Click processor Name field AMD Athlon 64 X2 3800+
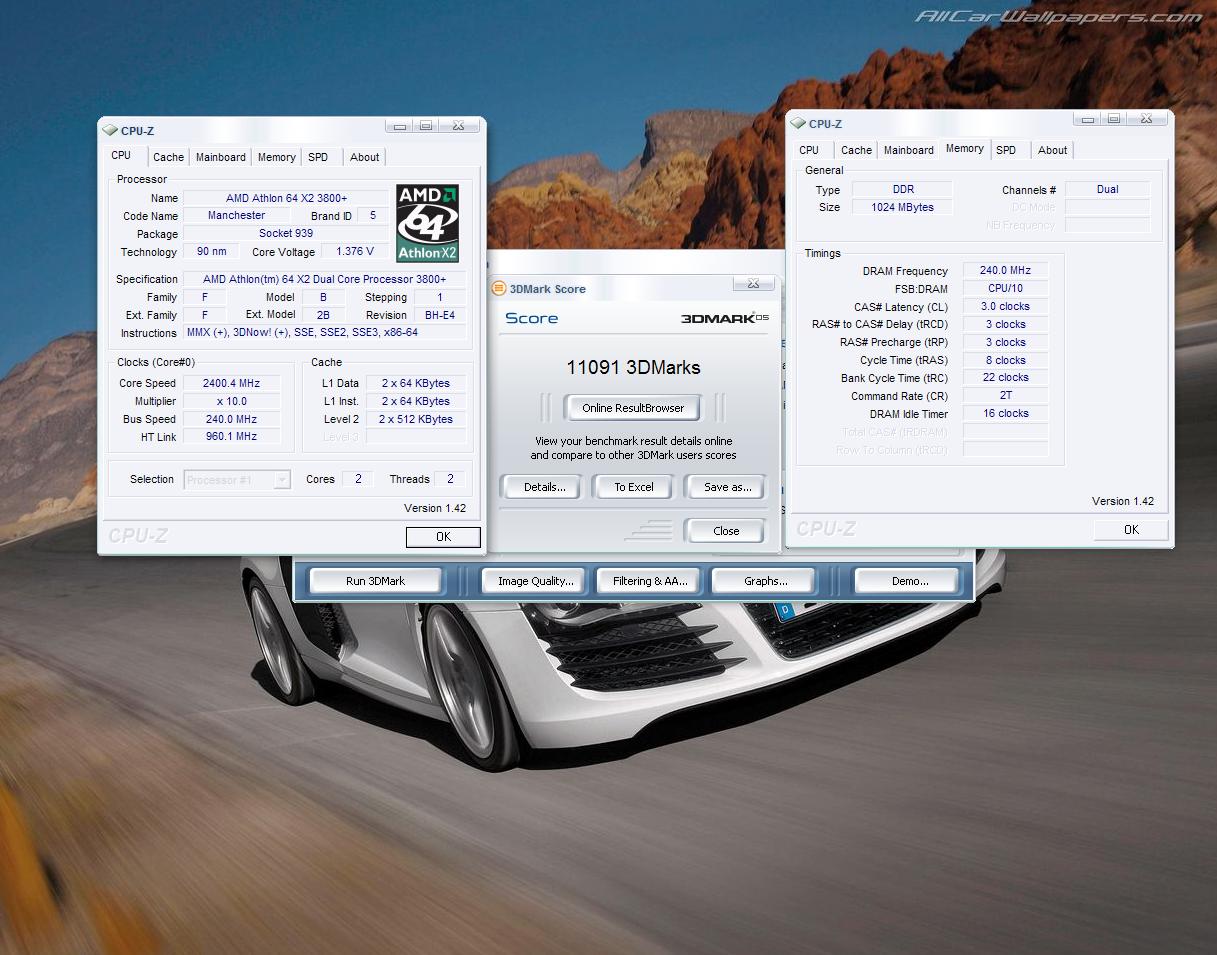Screen dimensions: 1217x955 point(286,198)
